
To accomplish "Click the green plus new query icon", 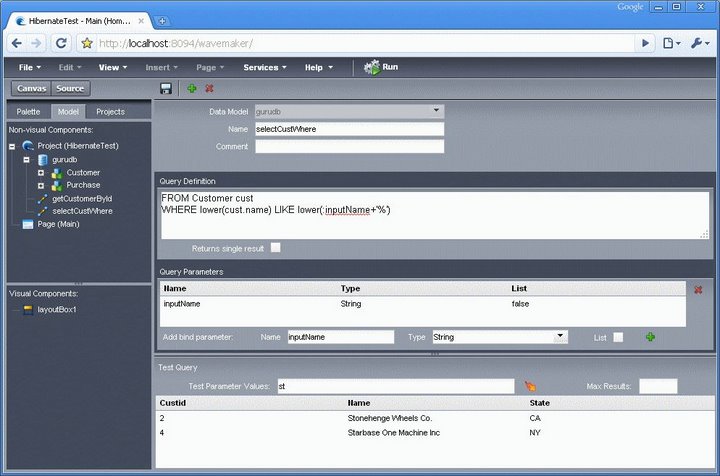I will [x=192, y=89].
